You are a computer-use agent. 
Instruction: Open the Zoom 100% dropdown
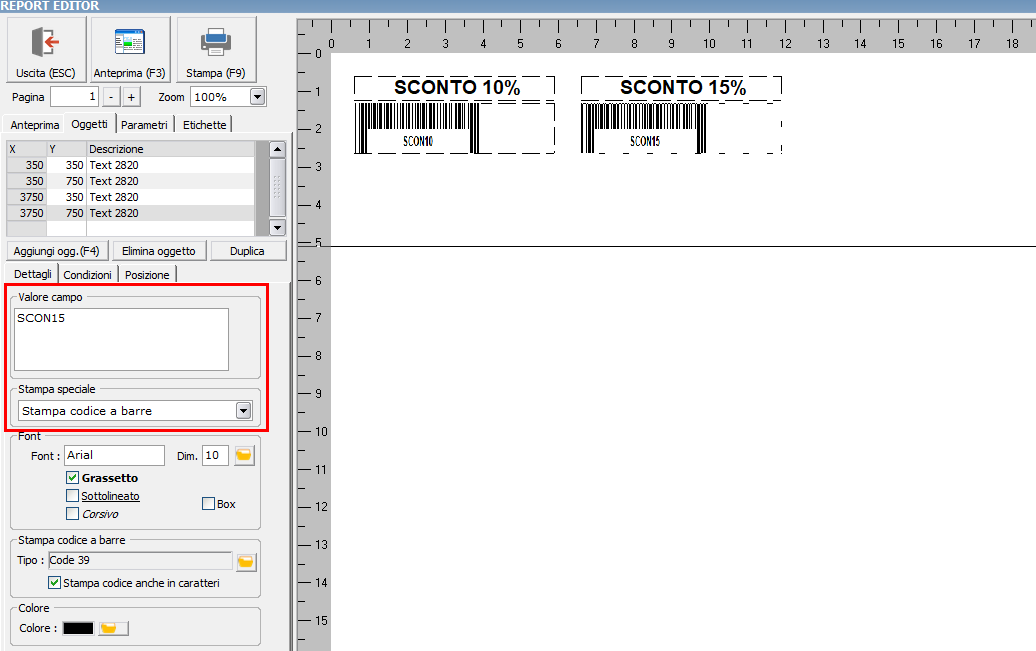tap(258, 97)
